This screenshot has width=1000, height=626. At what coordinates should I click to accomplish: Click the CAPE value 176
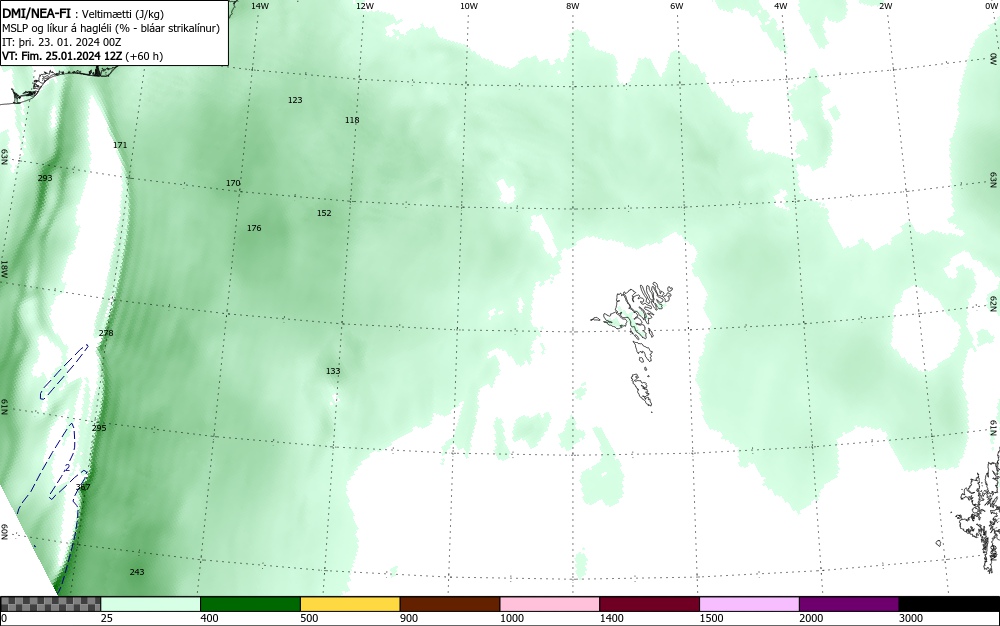(x=254, y=228)
